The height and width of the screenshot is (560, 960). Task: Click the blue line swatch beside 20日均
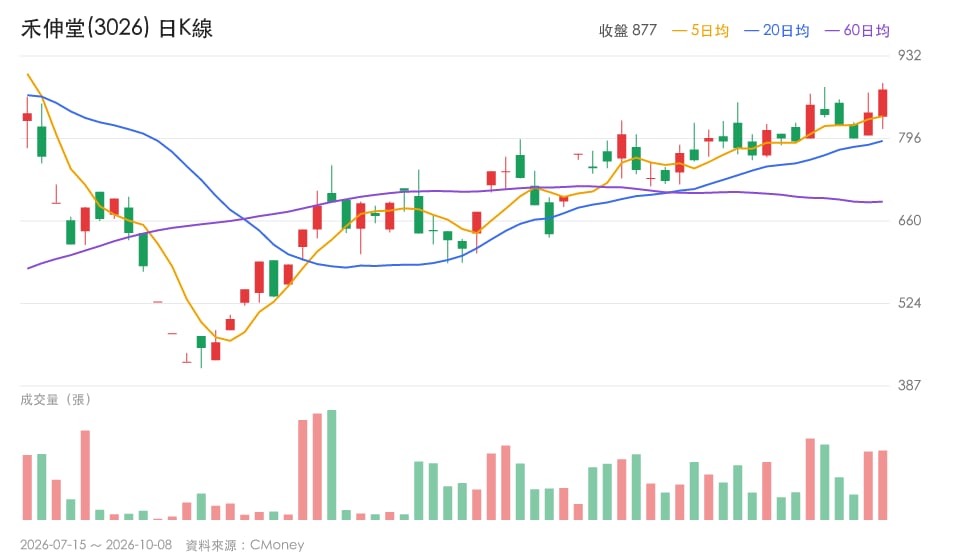pyautogui.click(x=752, y=31)
